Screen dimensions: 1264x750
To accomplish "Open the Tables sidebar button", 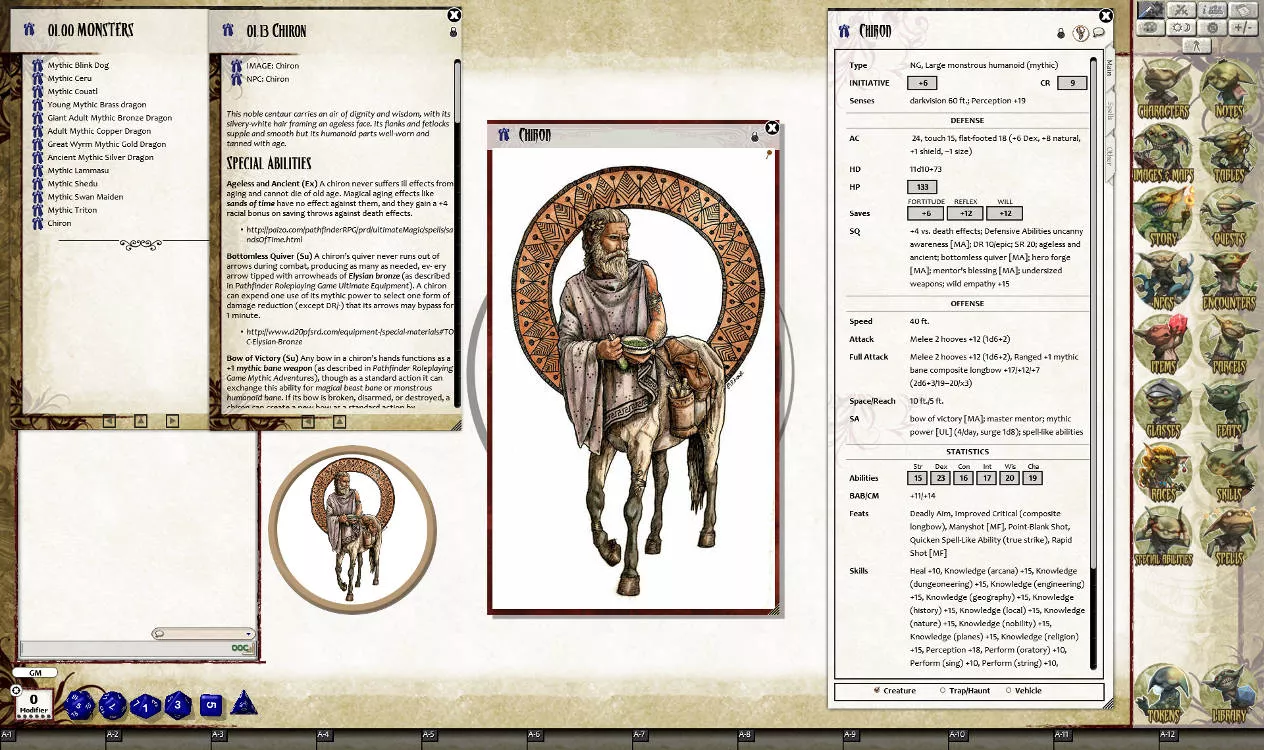I will [x=1228, y=154].
